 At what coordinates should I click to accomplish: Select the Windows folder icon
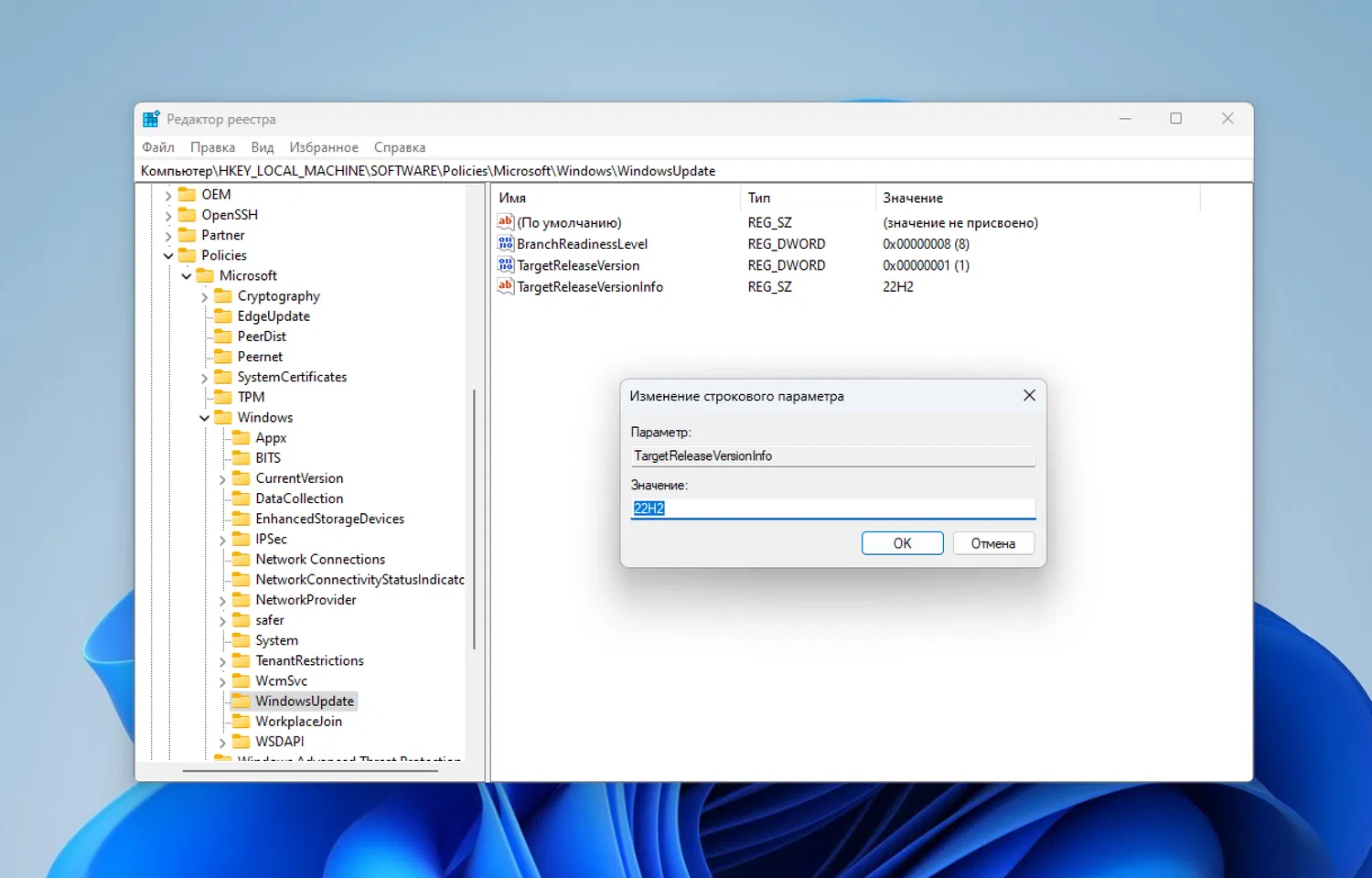point(223,417)
